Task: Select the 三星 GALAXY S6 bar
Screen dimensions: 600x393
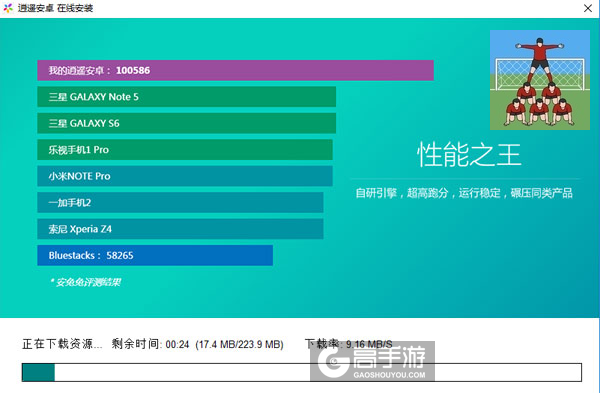Action: tap(186, 123)
